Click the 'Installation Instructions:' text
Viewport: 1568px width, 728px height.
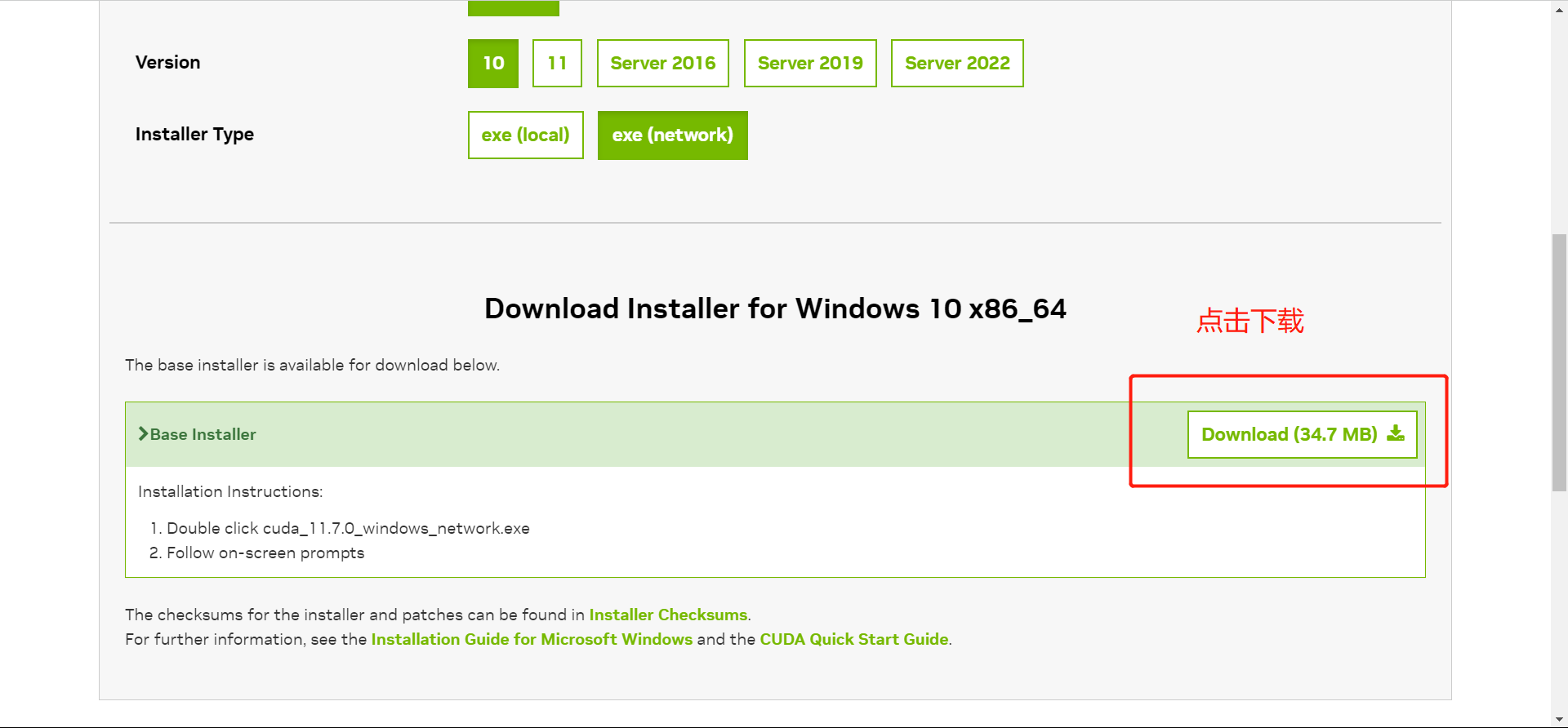click(230, 491)
